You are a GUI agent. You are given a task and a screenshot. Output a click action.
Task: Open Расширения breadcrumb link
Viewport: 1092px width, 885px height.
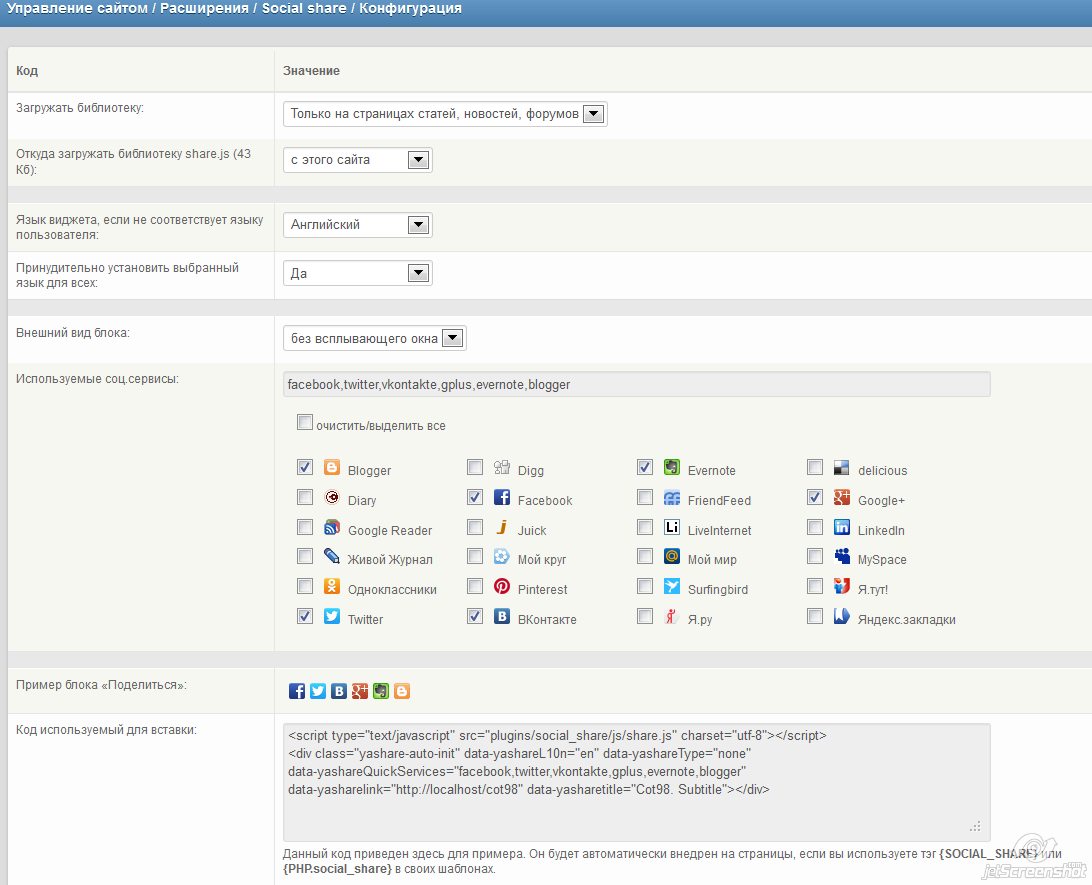[204, 8]
